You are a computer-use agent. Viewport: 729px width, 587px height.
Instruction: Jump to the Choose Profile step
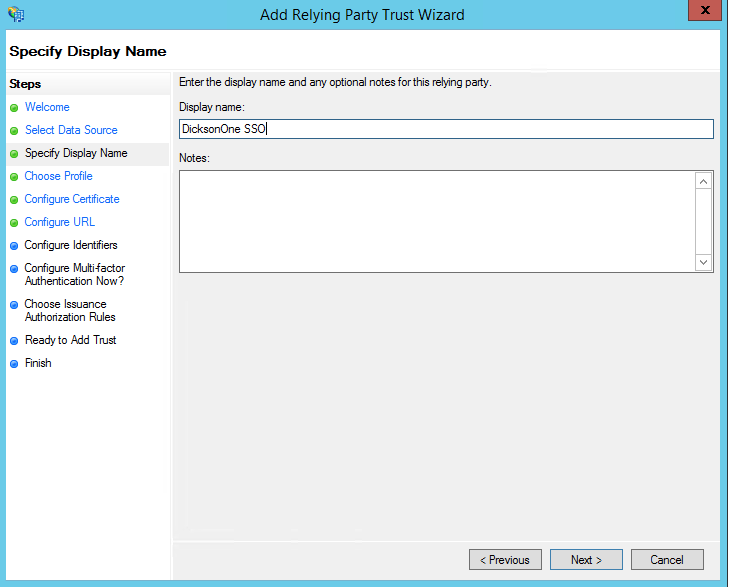[59, 176]
